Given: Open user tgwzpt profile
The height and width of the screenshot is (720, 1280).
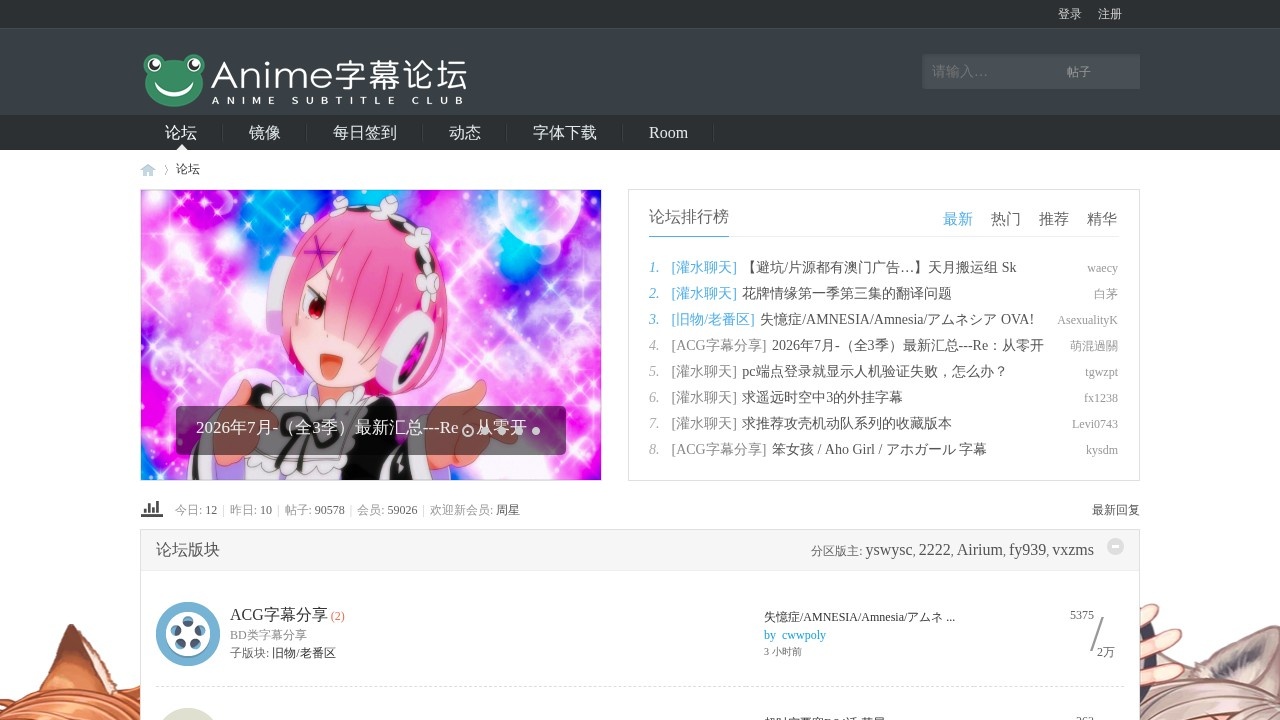Looking at the screenshot, I should [1101, 372].
